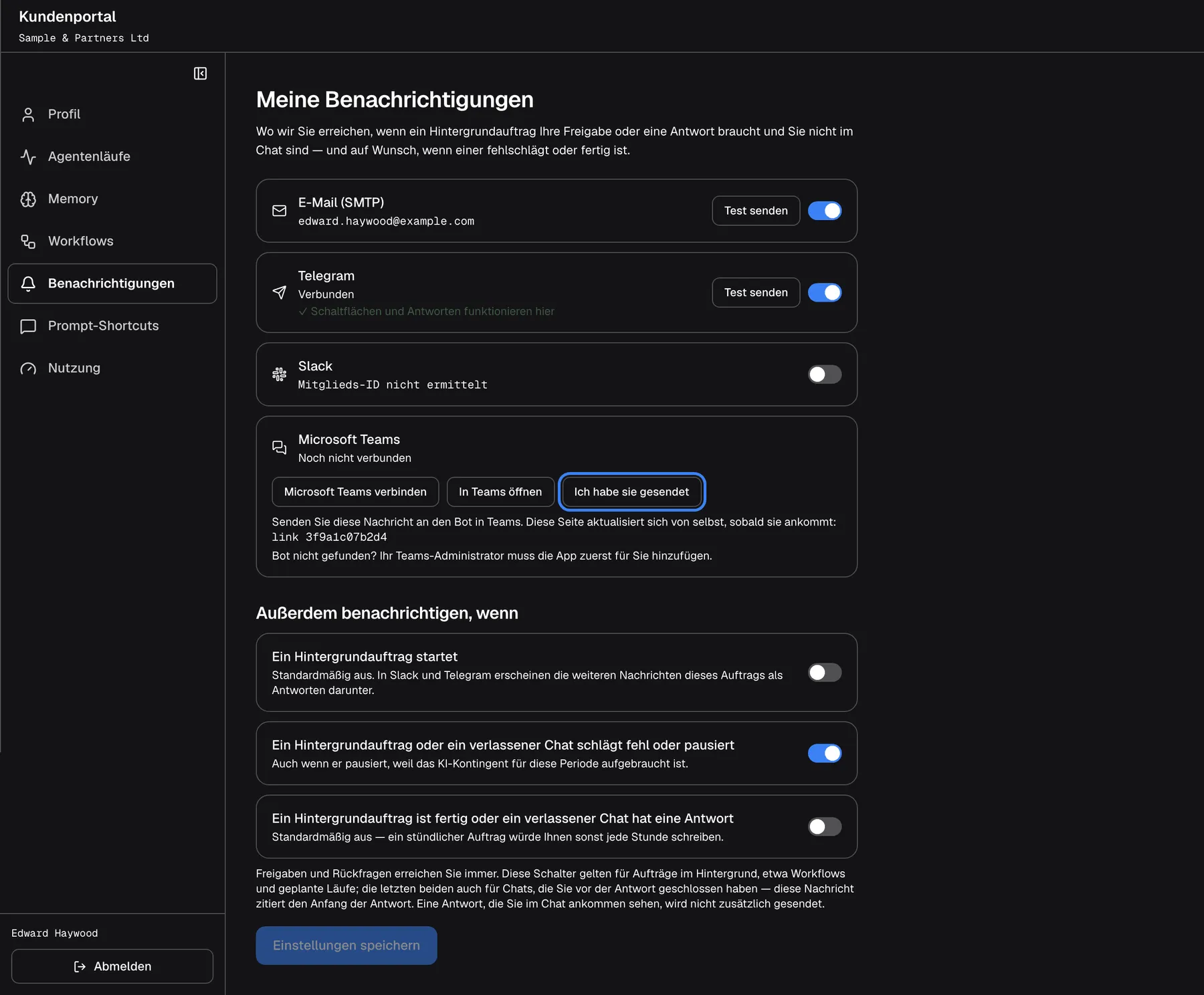Click the Memory brain icon
Screen dimensions: 1204x995
[x=28, y=199]
